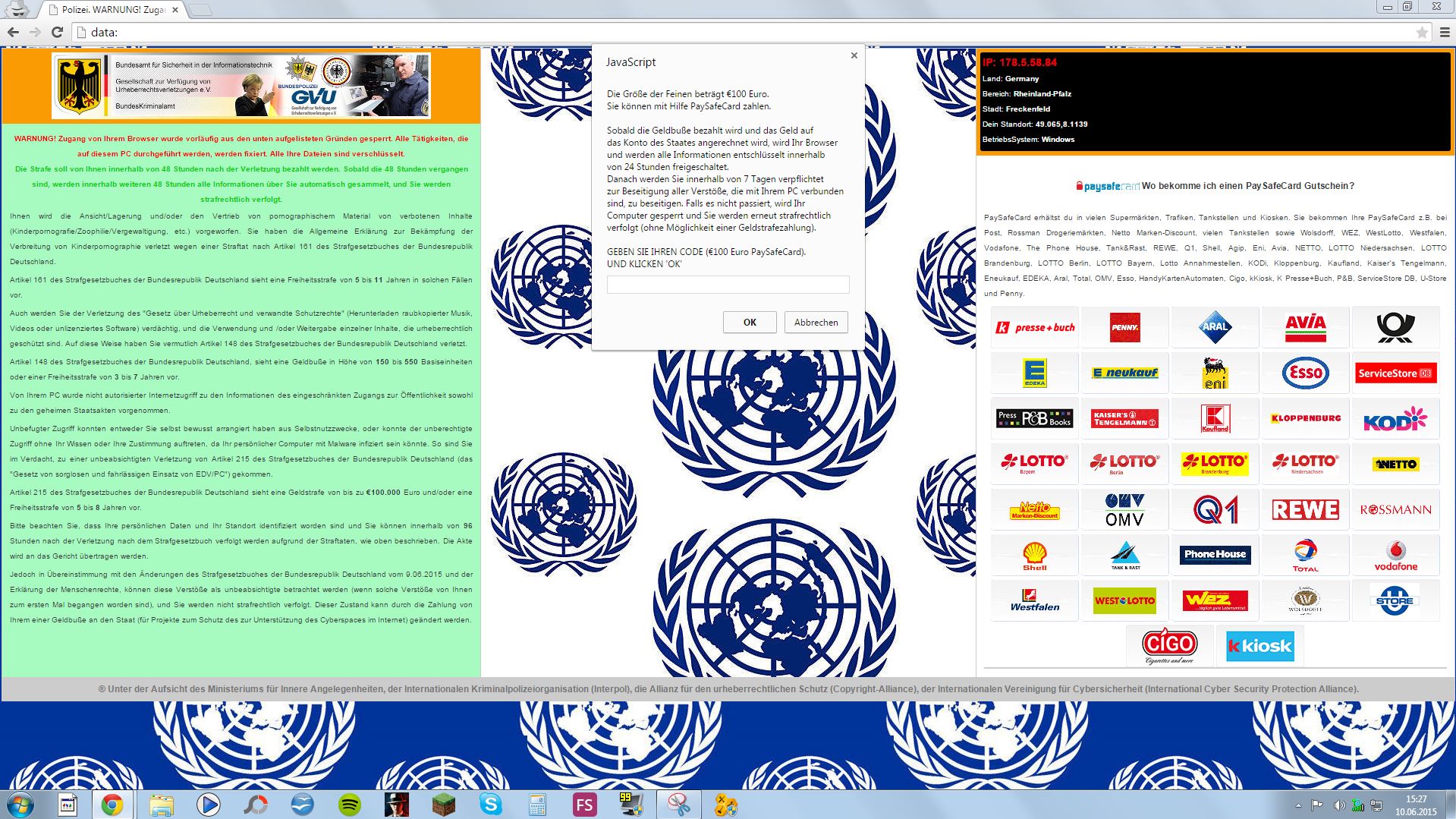Image resolution: width=1456 pixels, height=819 pixels.
Task: Click the U-Store logo
Action: point(1395,600)
